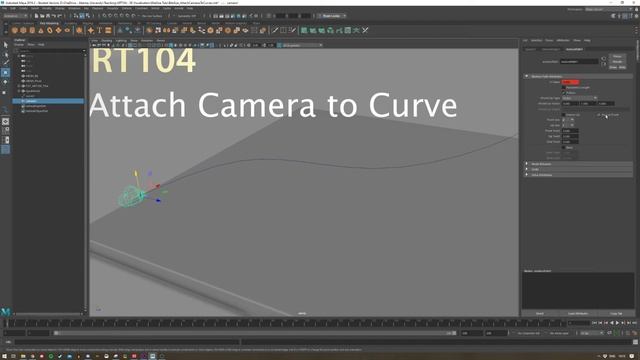Open the Script Editor icon at bottom right
The width and height of the screenshot is (640, 360).
pos(635,342)
